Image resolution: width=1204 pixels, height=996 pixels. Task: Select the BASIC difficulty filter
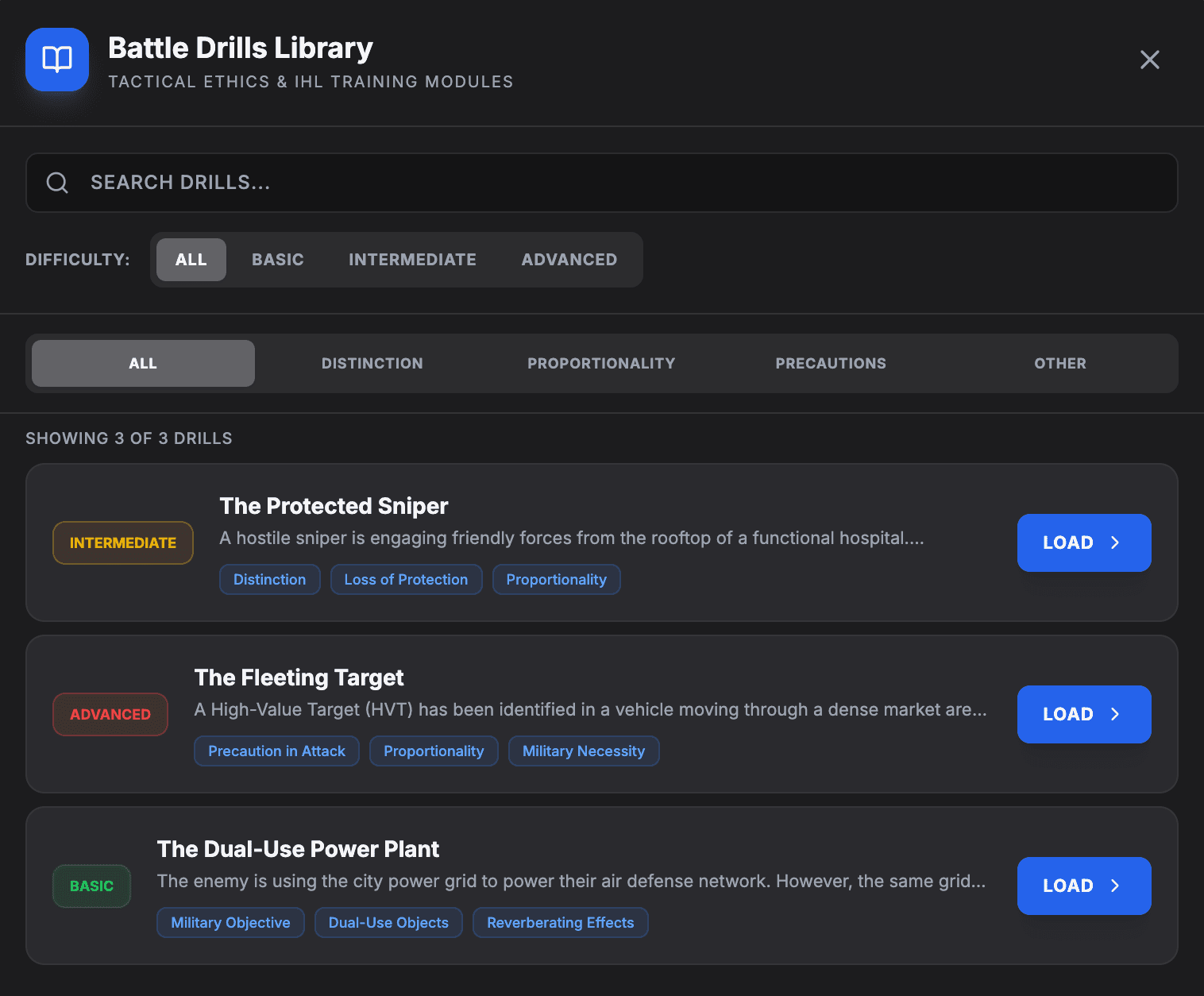277,259
